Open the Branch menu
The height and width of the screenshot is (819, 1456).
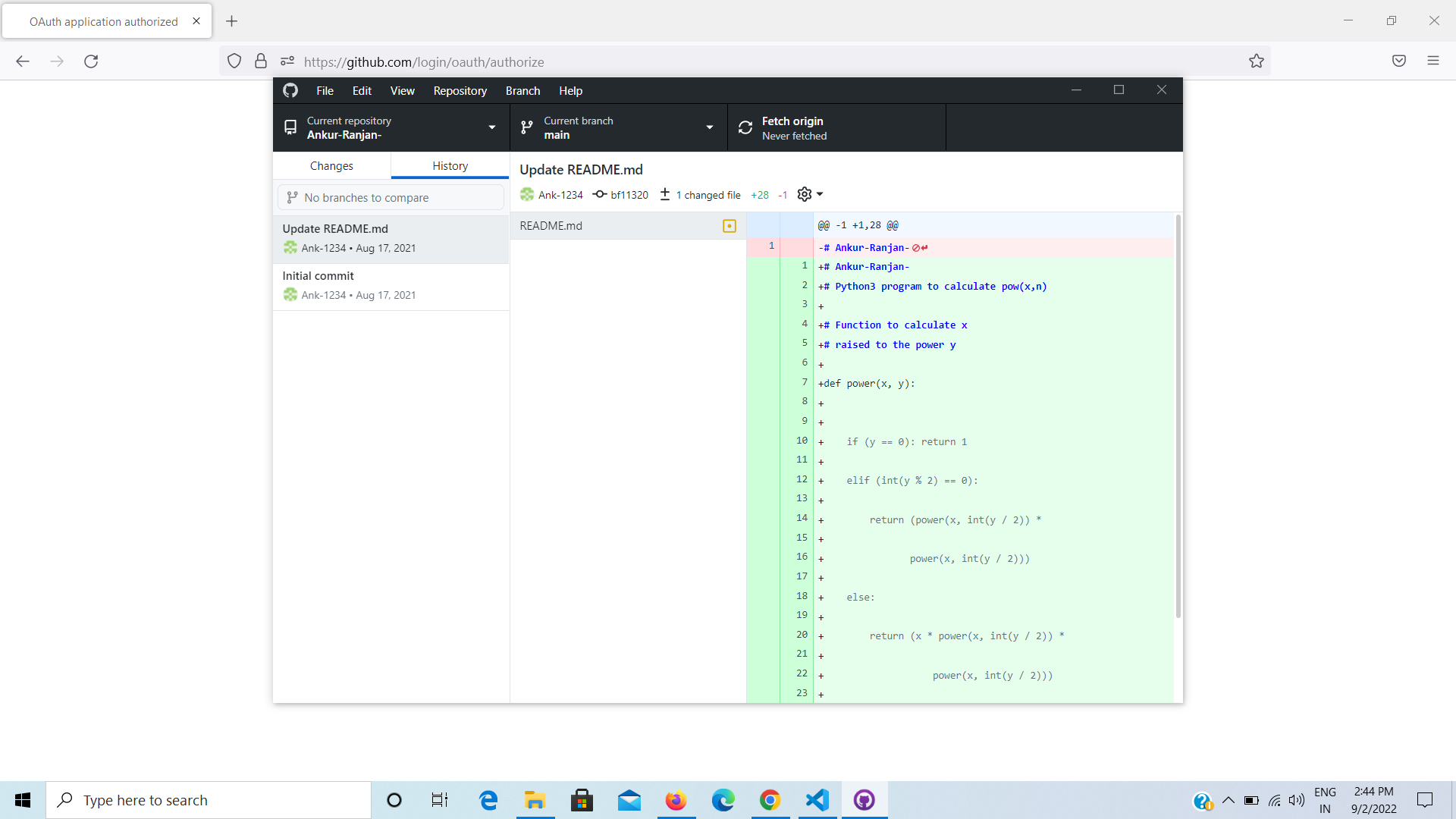click(x=522, y=90)
